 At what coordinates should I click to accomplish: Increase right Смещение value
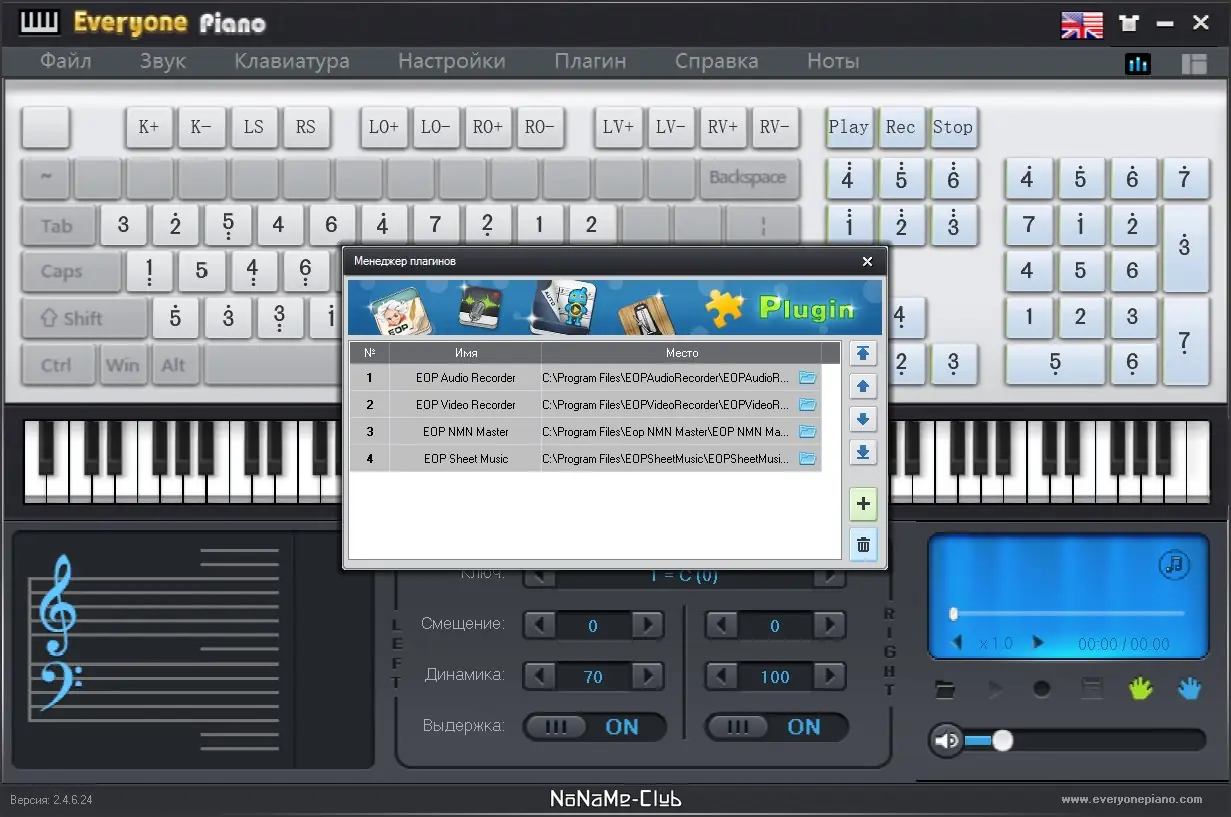(x=829, y=626)
